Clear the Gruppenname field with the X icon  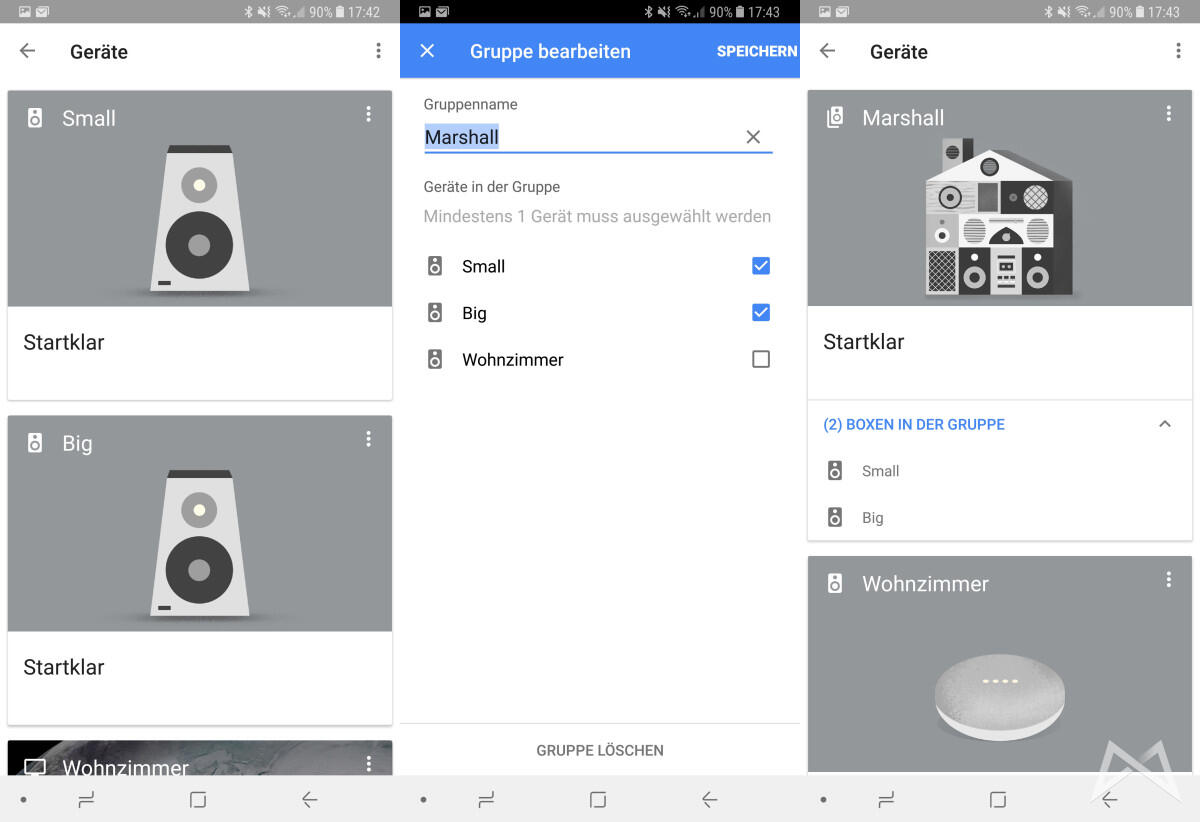(753, 137)
